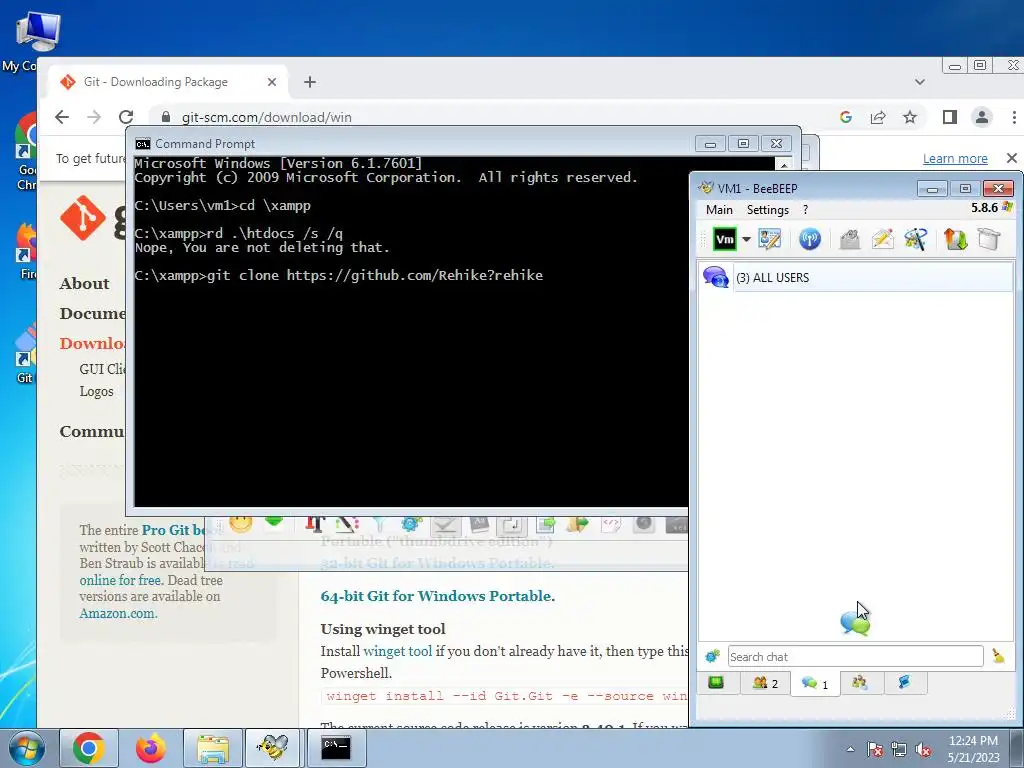Click the network tray icon

(x=899, y=749)
